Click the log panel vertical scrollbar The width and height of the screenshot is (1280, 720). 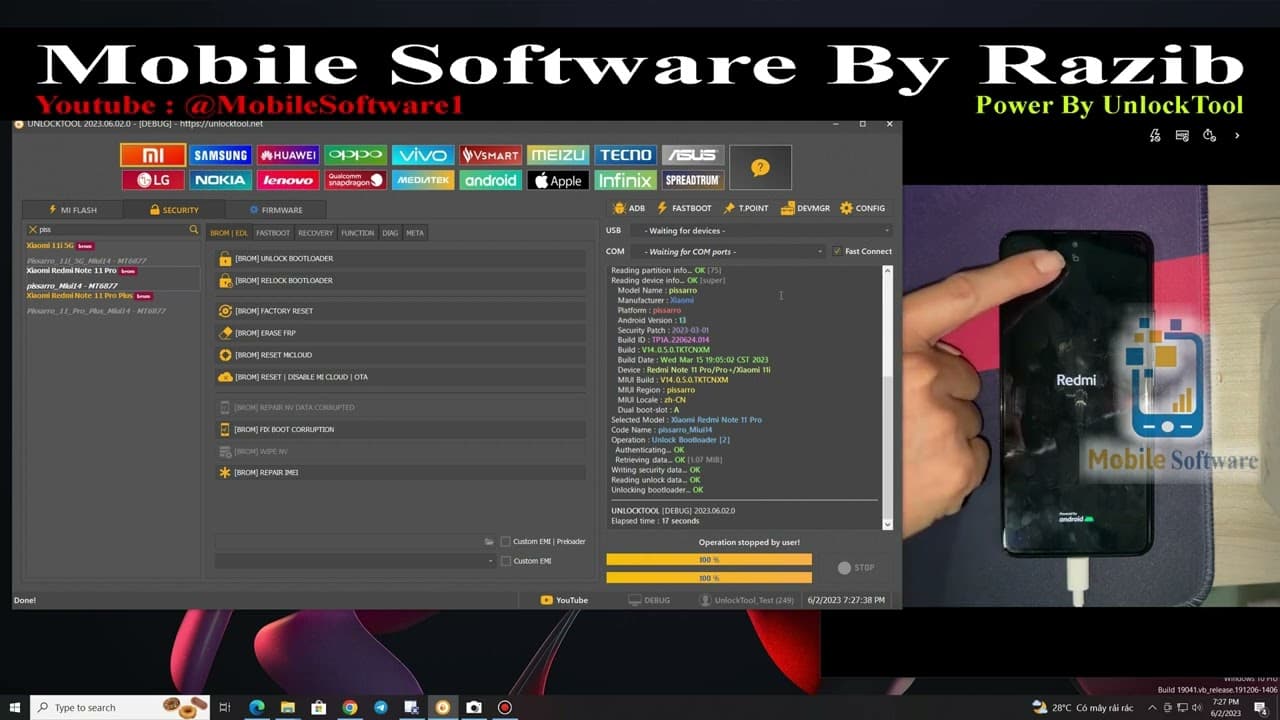[887, 398]
